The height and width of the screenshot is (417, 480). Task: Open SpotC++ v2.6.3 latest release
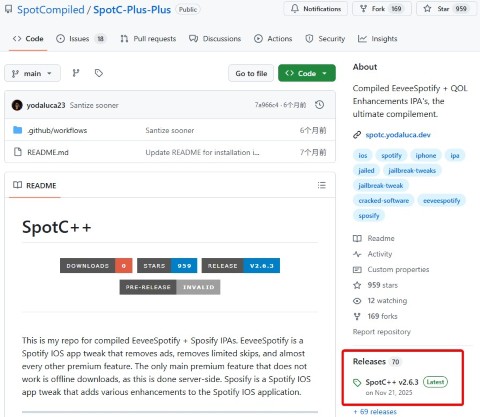coord(392,382)
